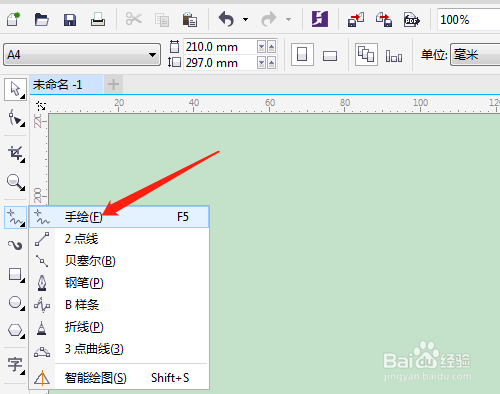Choose B 样条 from the flyout menu
500x394 pixels.
119,305
